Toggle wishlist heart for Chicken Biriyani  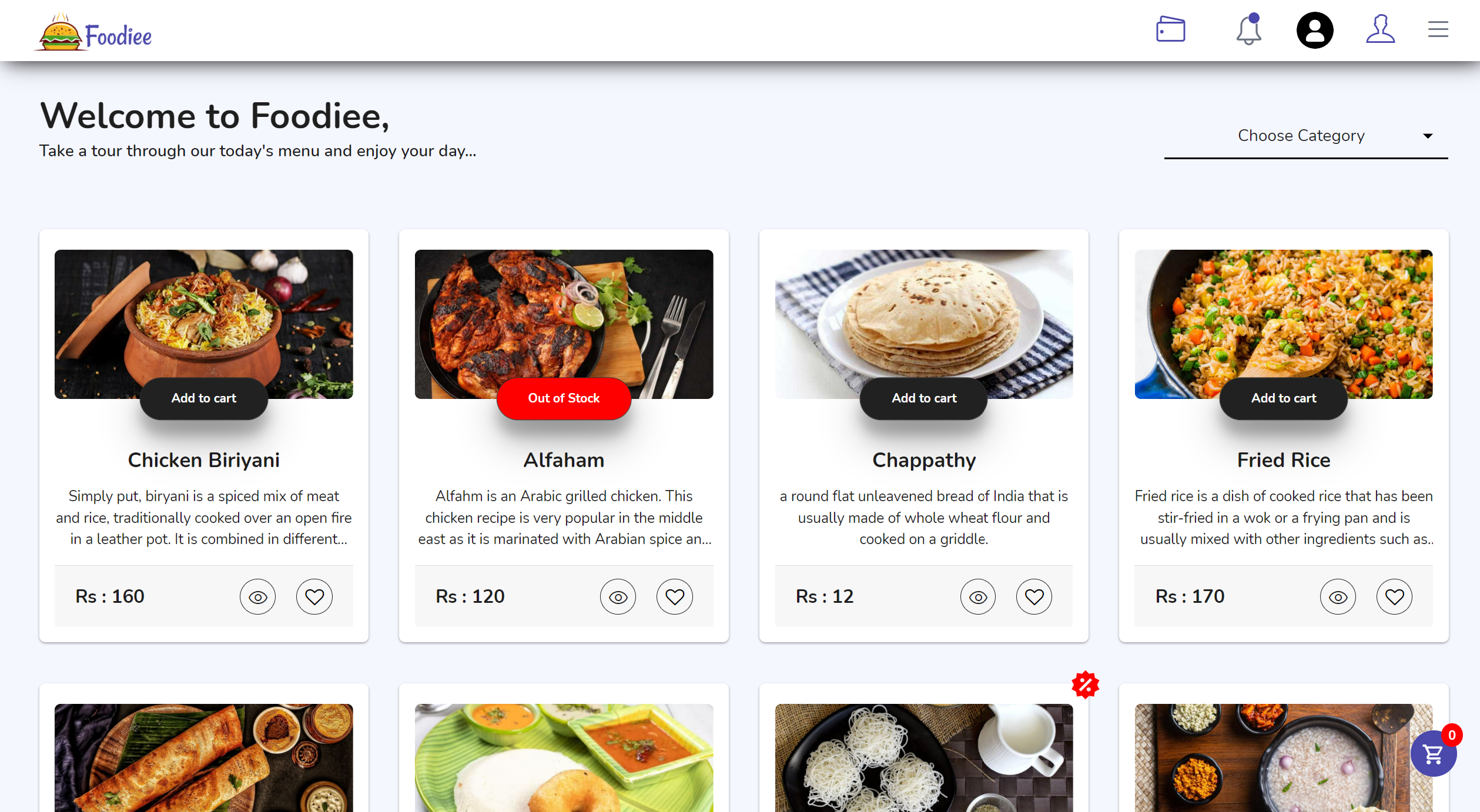pyautogui.click(x=314, y=597)
